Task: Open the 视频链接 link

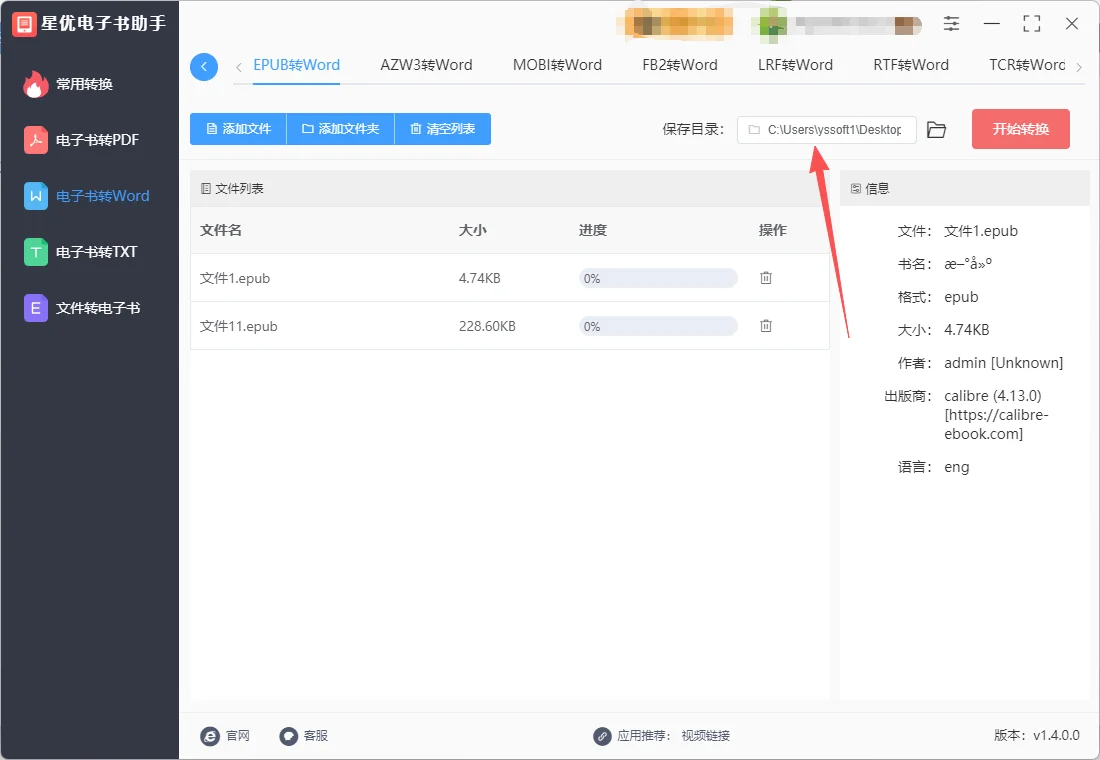Action: pos(706,736)
